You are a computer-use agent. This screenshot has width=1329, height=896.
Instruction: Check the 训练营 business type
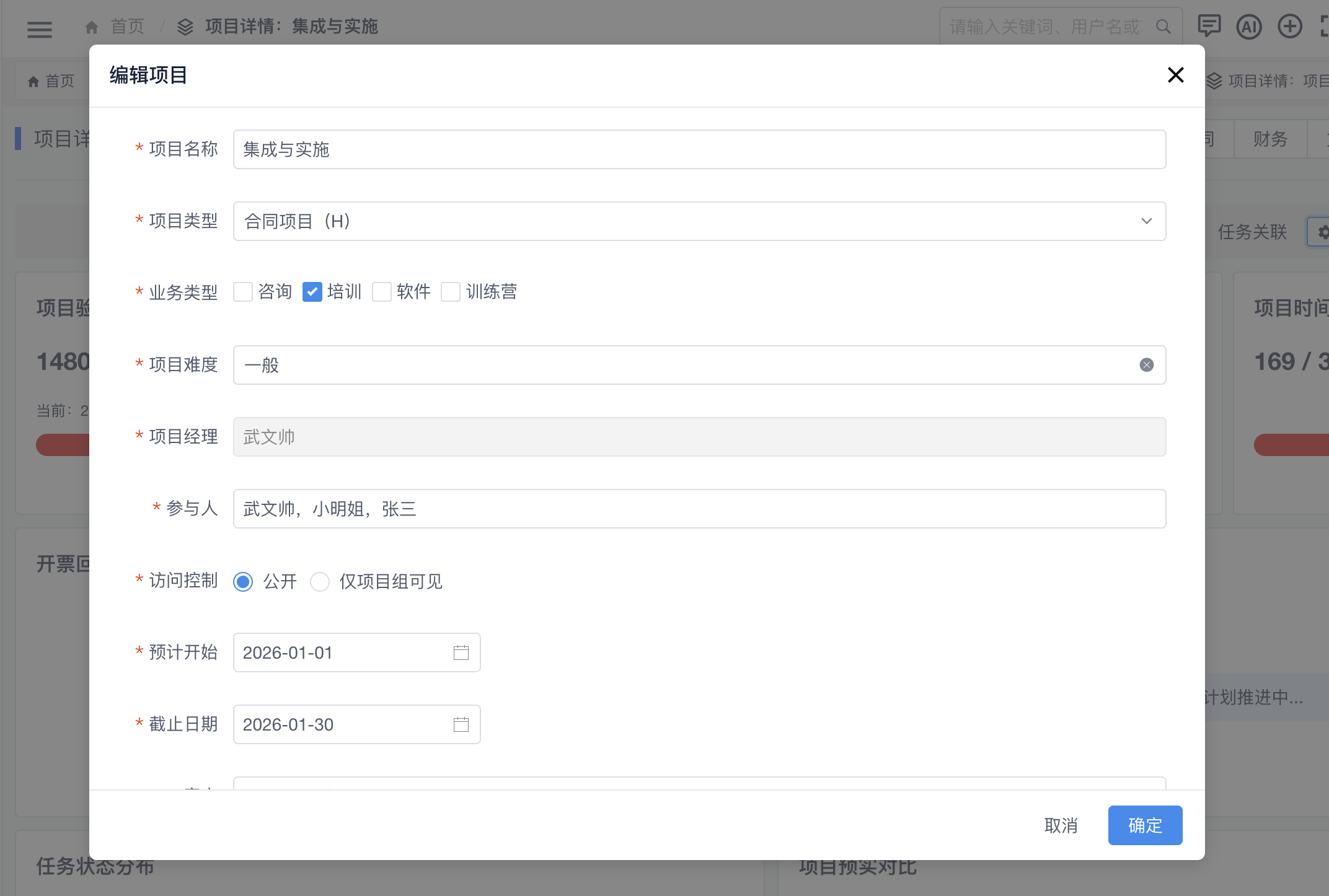pyautogui.click(x=451, y=292)
